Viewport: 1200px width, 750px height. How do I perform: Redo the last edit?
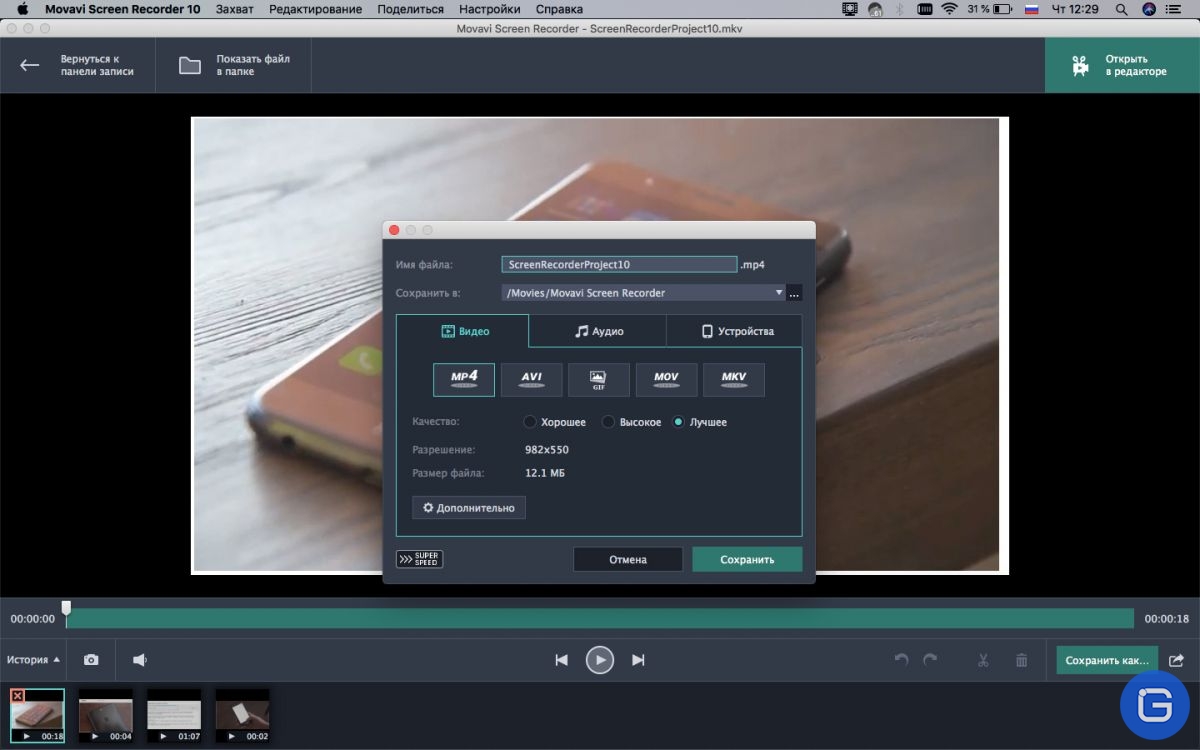(x=930, y=660)
